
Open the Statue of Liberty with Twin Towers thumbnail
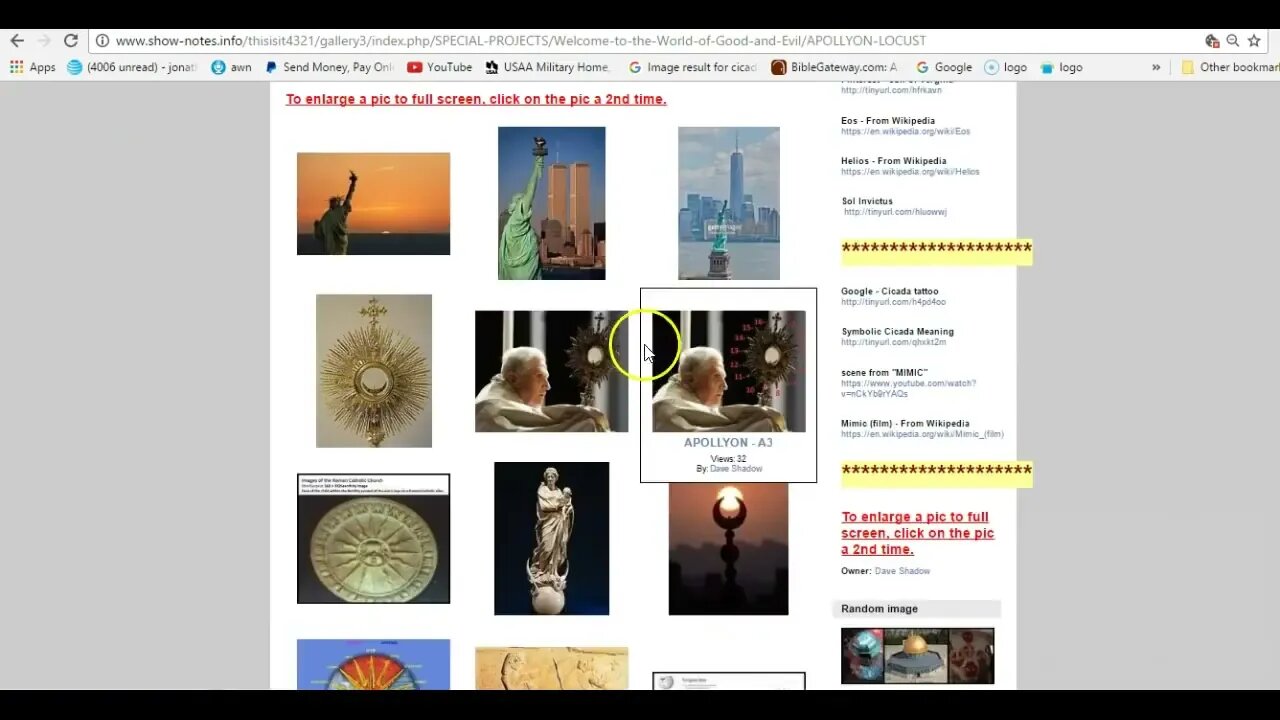(x=551, y=203)
